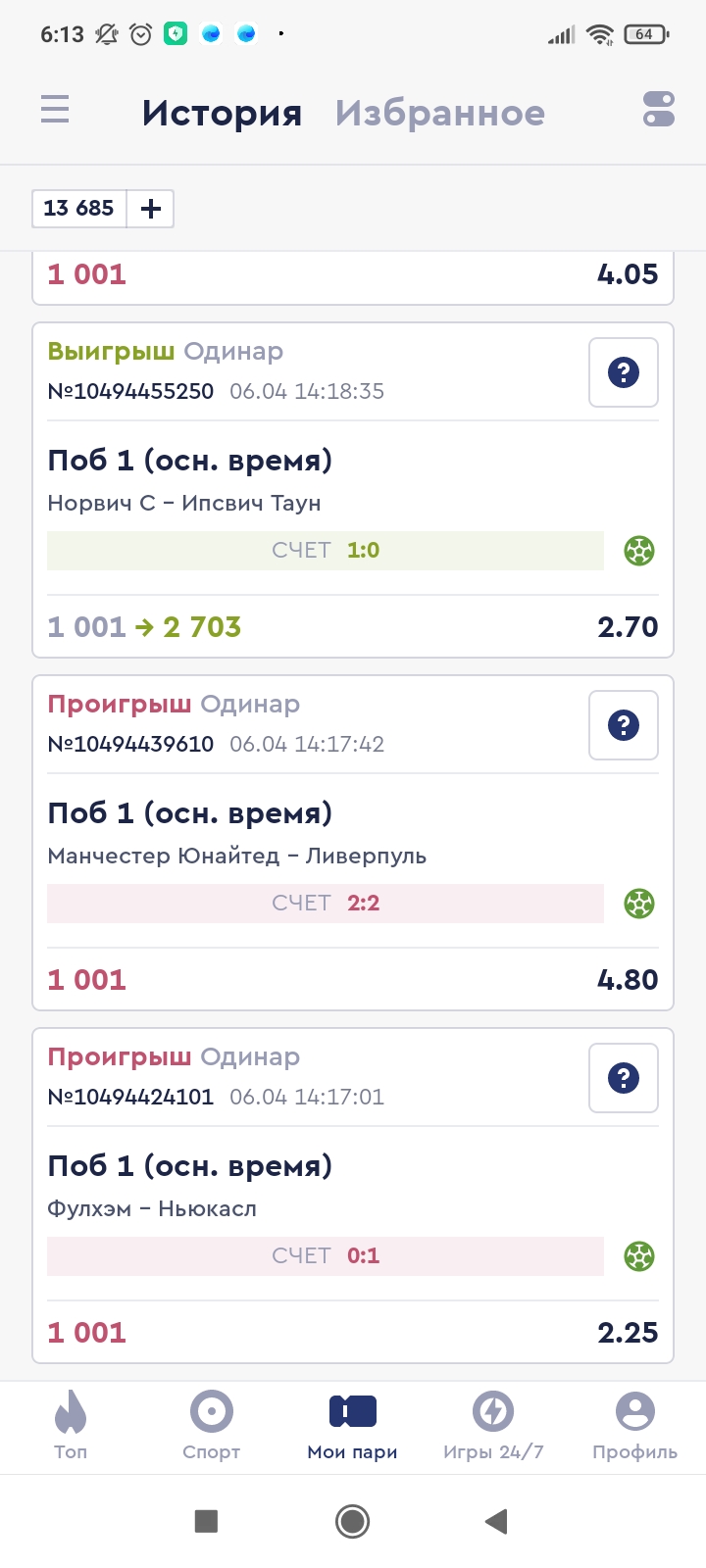The width and height of the screenshot is (706, 1568).
Task: Open help for bet №10494439610
Action: pyautogui.click(x=624, y=725)
